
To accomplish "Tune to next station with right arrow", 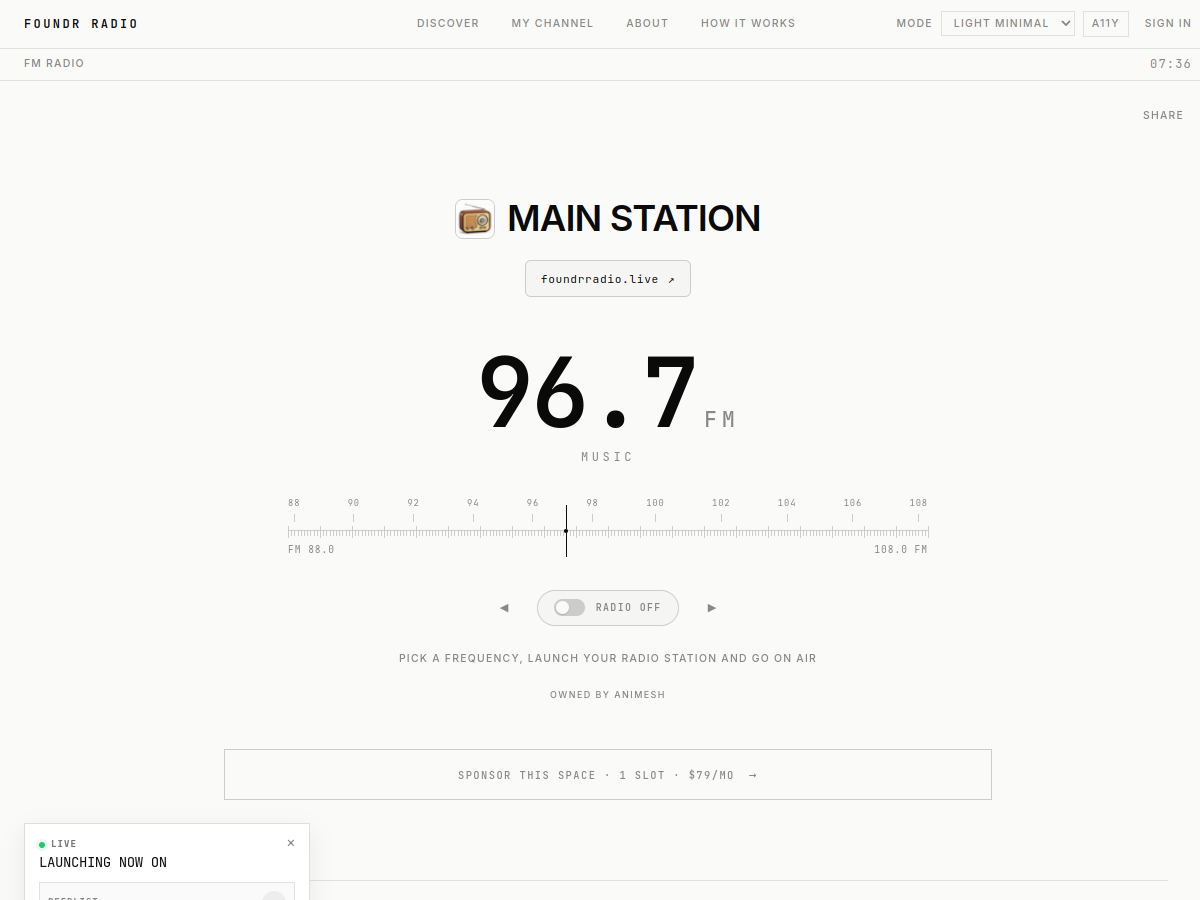I will click(x=712, y=608).
